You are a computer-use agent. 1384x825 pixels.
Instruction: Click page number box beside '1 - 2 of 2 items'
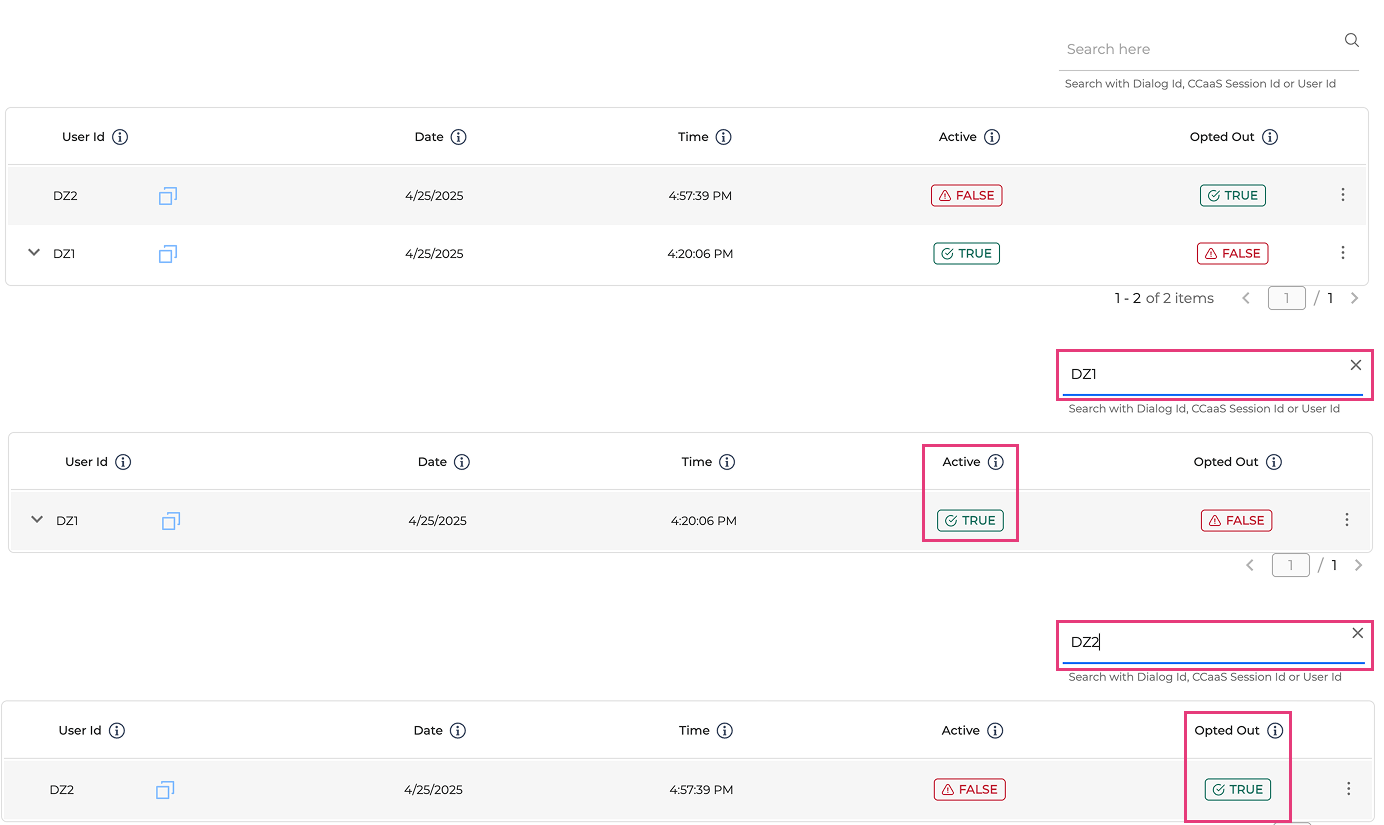[1286, 298]
